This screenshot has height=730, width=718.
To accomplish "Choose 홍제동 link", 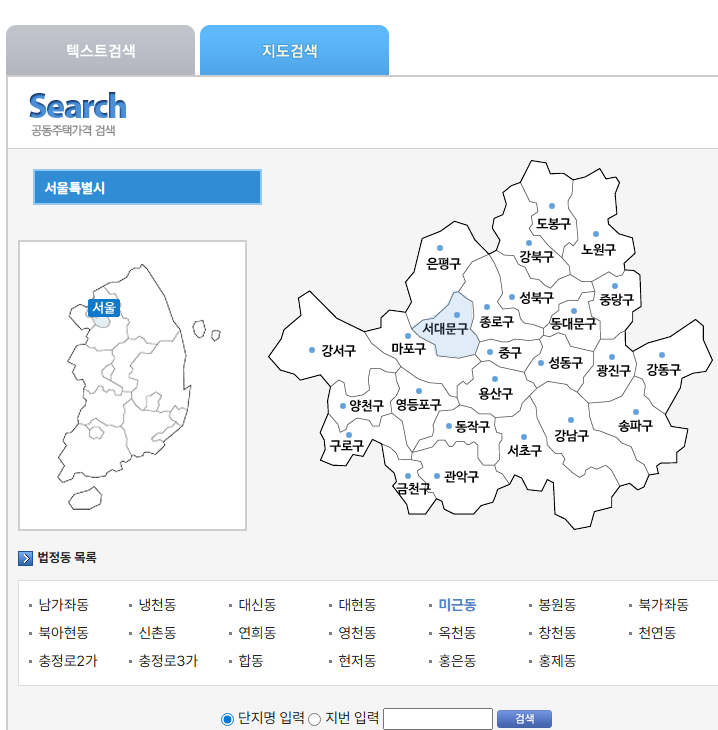I will (557, 661).
